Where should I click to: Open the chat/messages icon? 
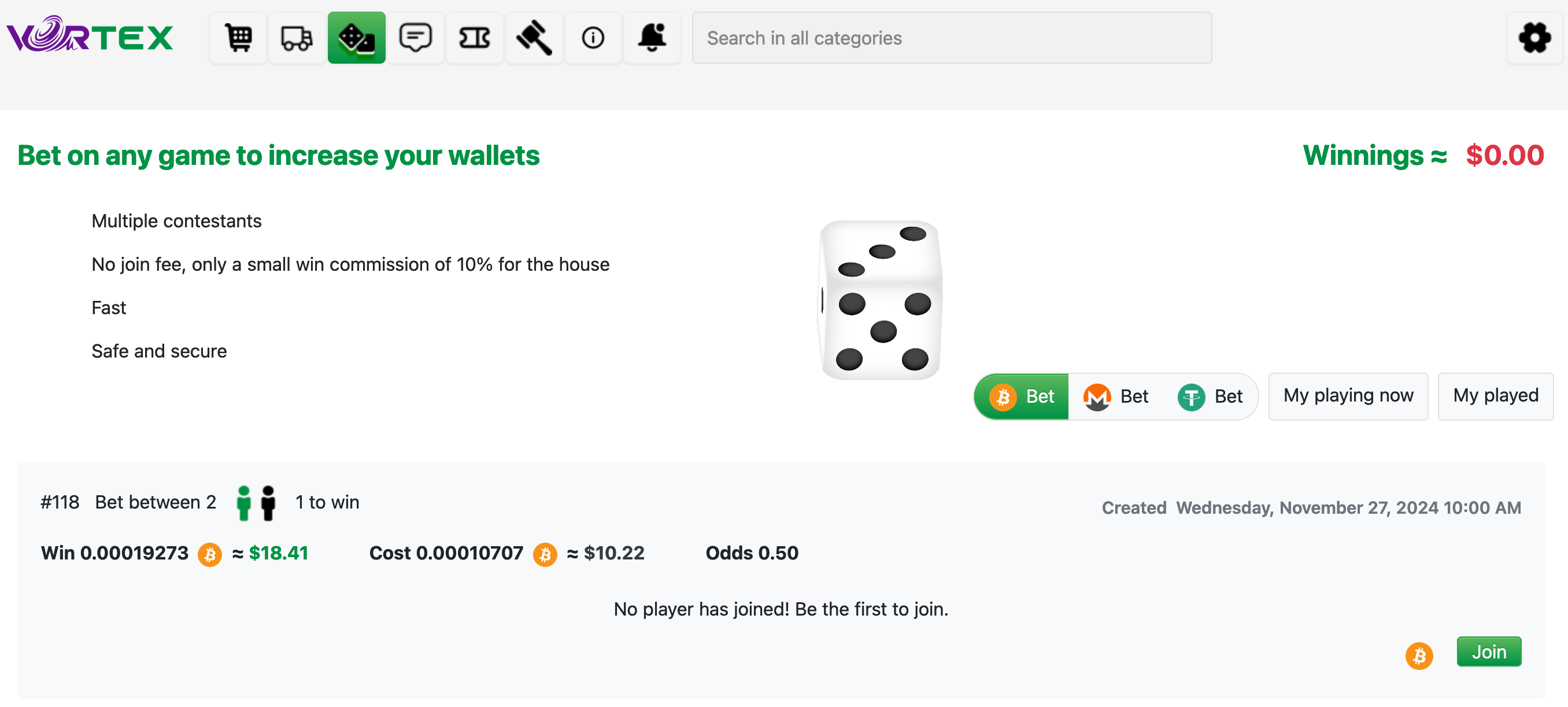pos(415,38)
